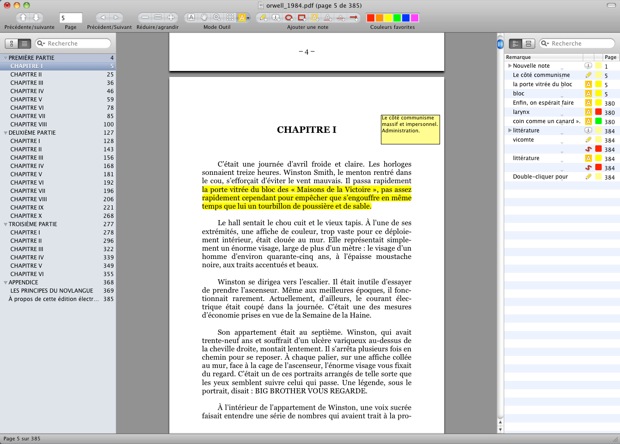
Task: Select the highlight note tool in Mode Outil
Action: [241, 17]
